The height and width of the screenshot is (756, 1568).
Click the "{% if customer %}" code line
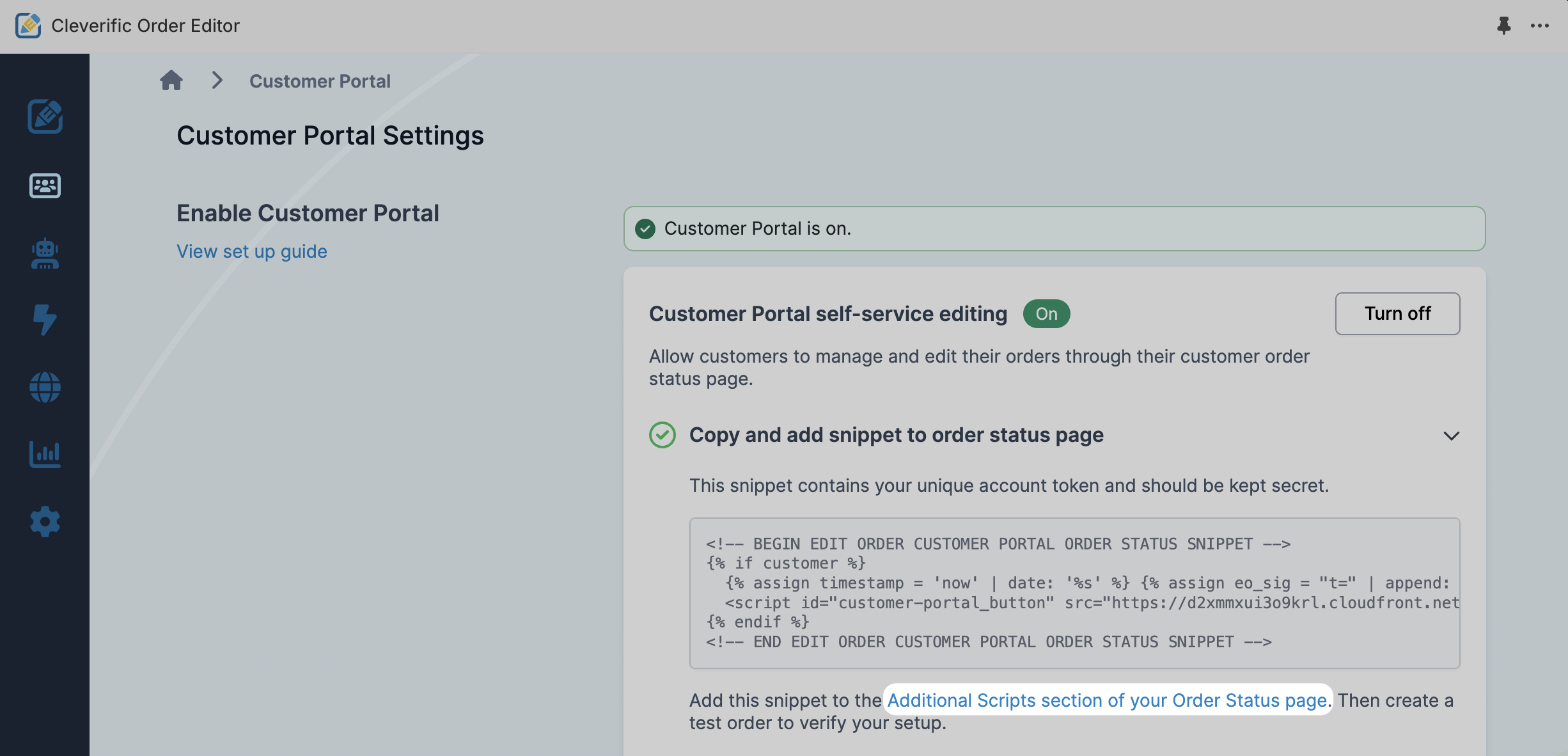[786, 563]
